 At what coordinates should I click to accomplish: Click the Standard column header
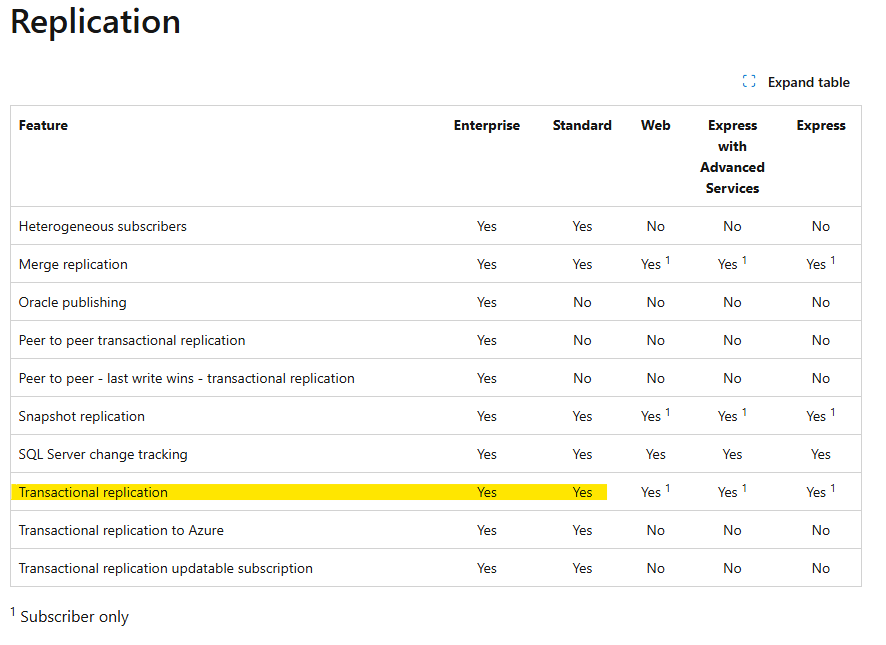coord(582,125)
